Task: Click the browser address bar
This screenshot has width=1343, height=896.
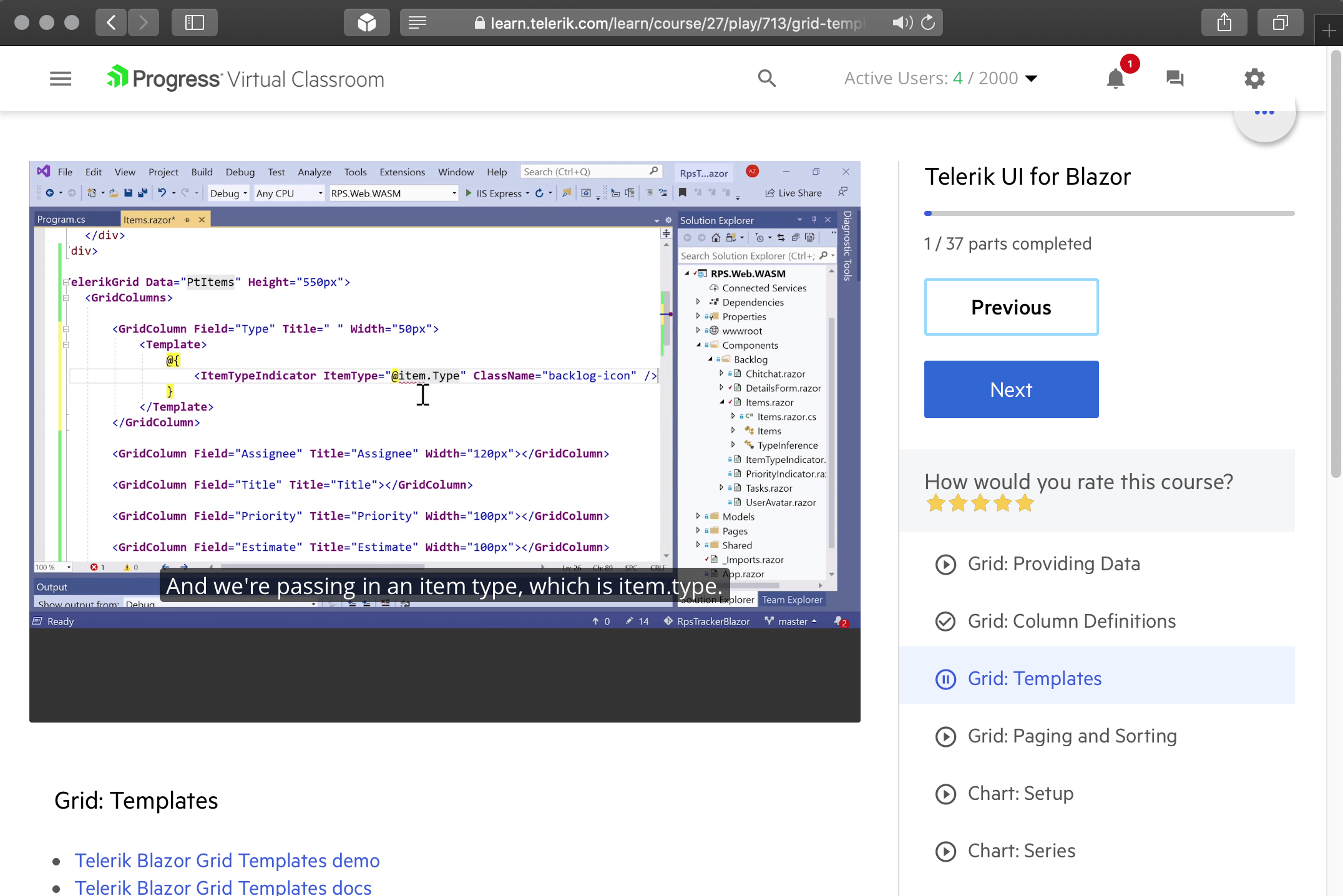Action: [671, 23]
